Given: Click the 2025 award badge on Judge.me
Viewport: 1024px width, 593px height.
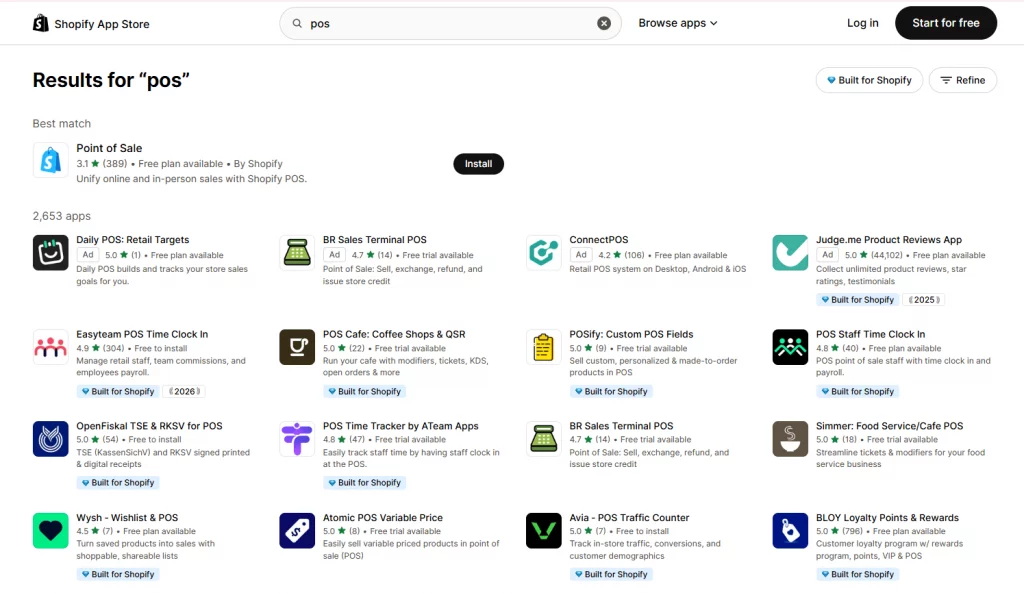Looking at the screenshot, I should [924, 300].
